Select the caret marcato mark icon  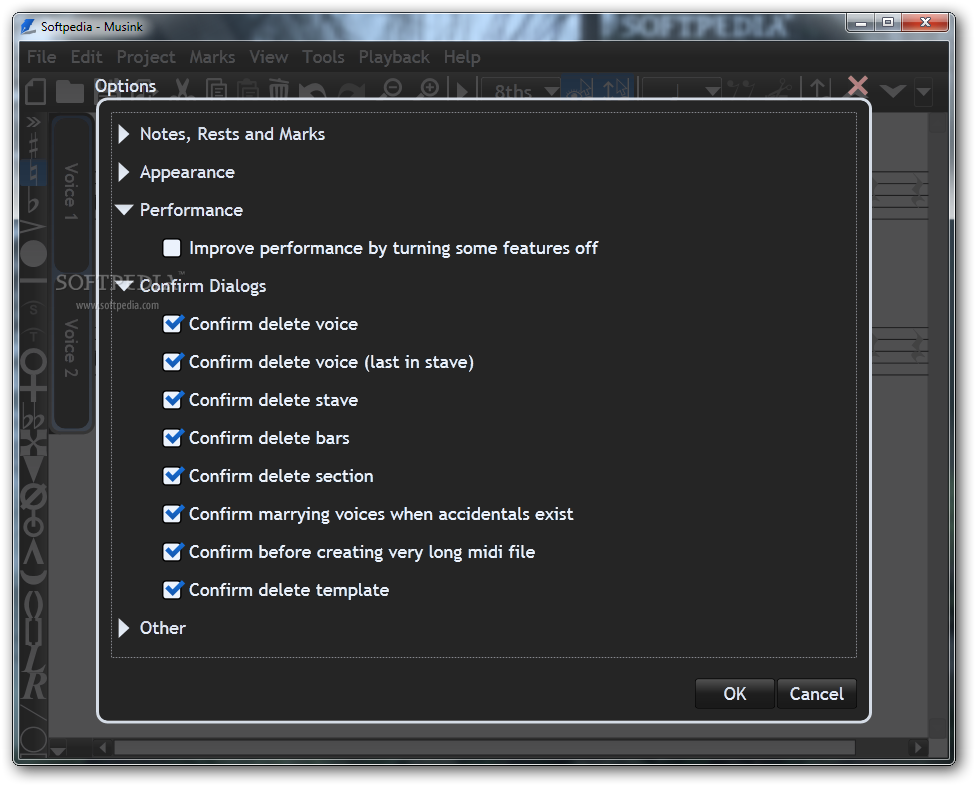(x=34, y=552)
